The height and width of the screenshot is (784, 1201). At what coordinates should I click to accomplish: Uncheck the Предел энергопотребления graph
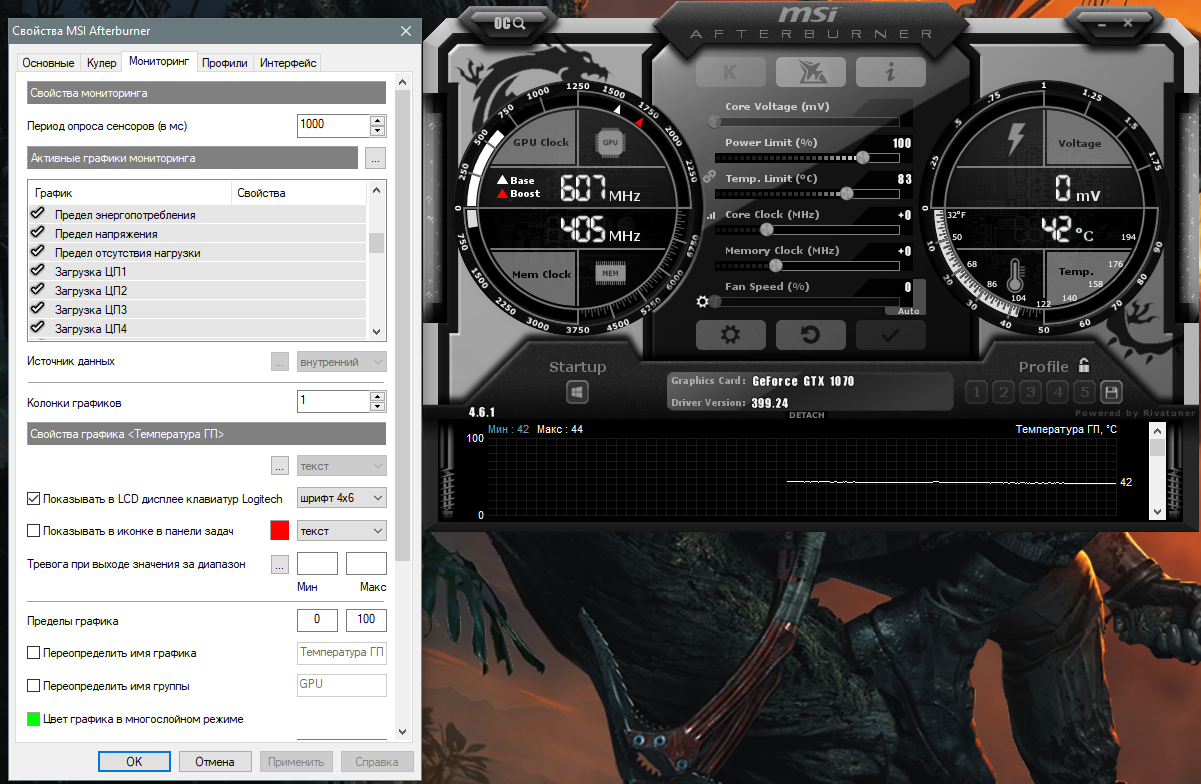tap(38, 214)
